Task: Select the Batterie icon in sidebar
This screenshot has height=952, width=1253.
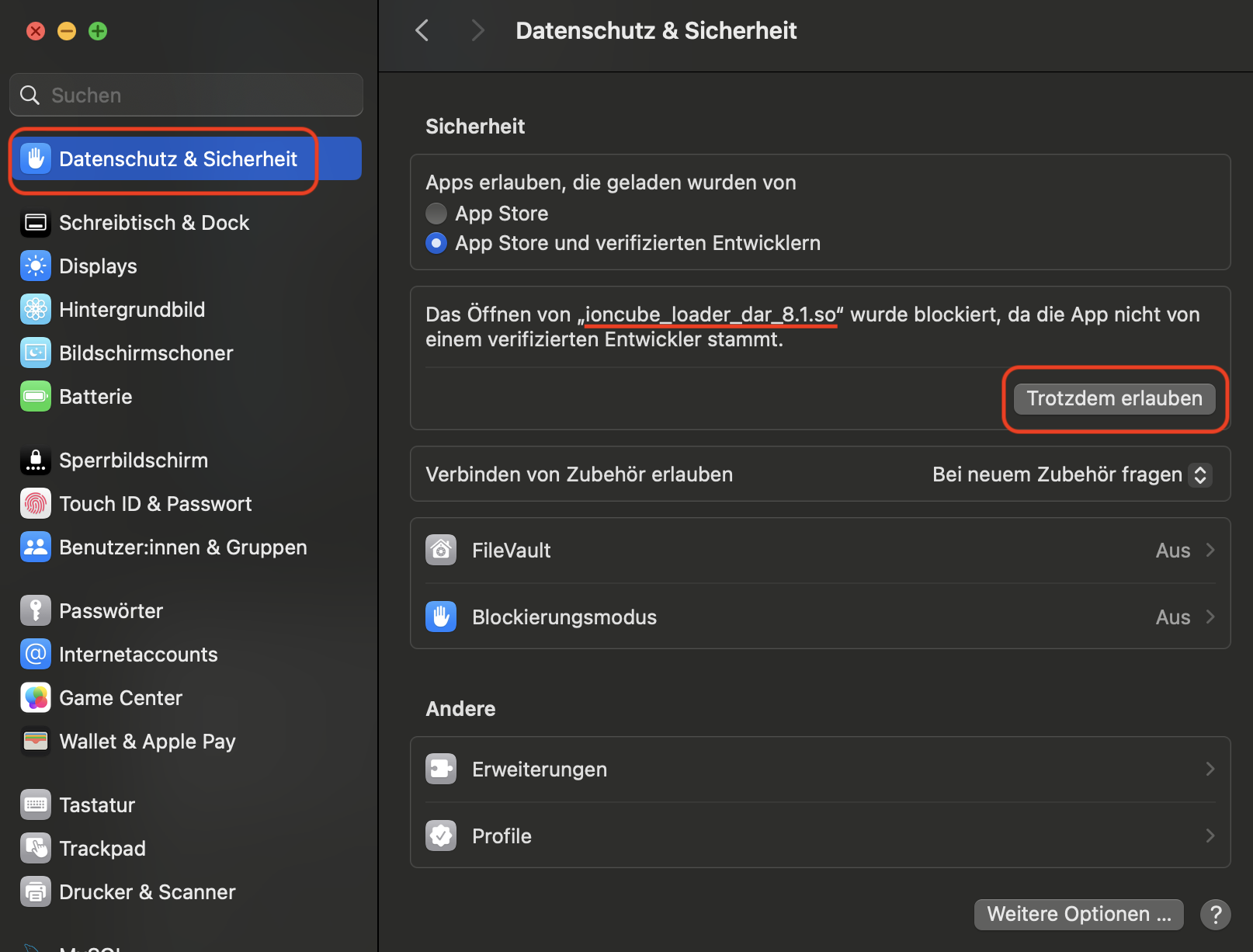Action: (36, 397)
